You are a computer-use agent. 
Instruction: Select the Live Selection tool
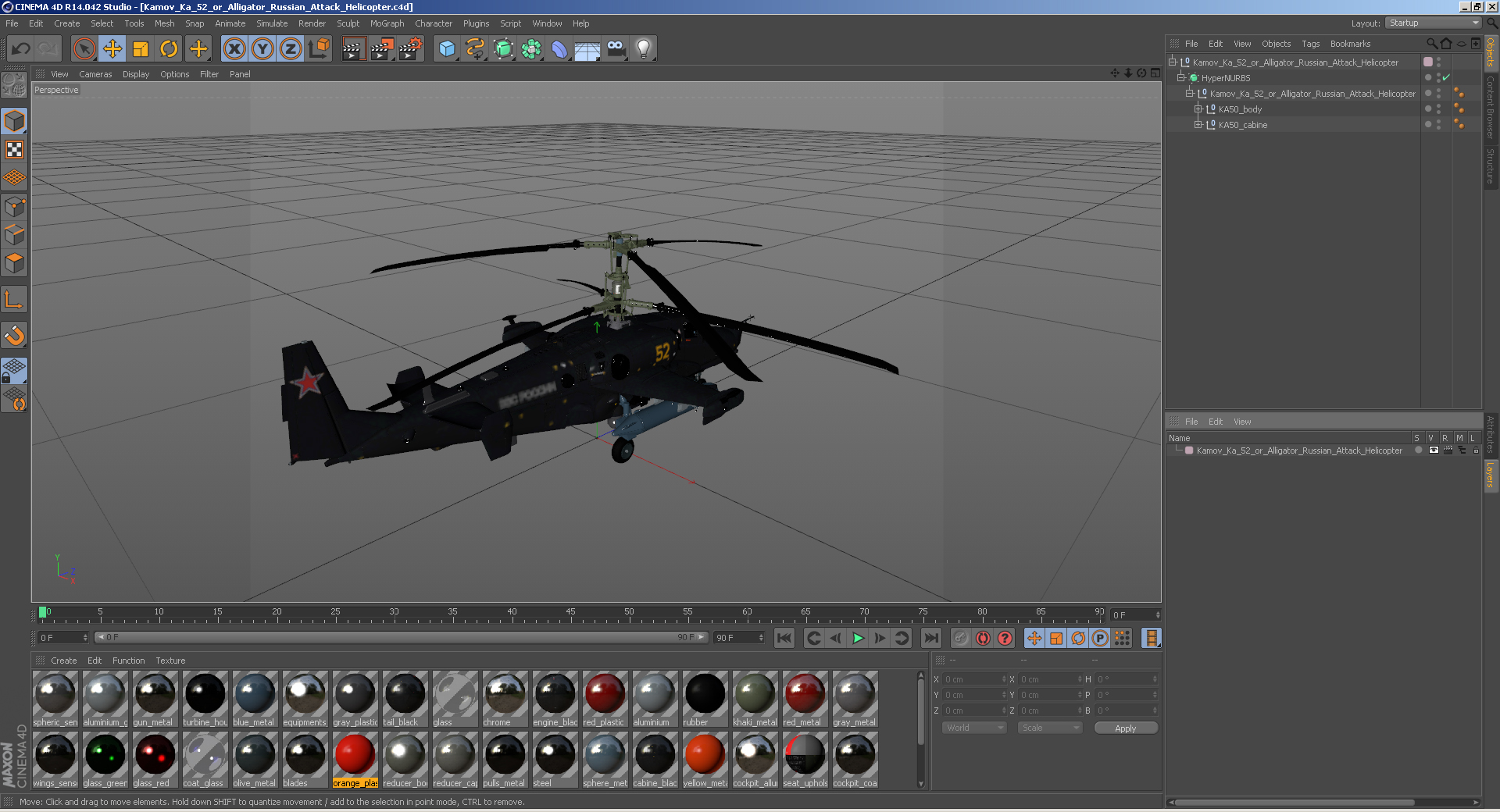pyautogui.click(x=84, y=49)
